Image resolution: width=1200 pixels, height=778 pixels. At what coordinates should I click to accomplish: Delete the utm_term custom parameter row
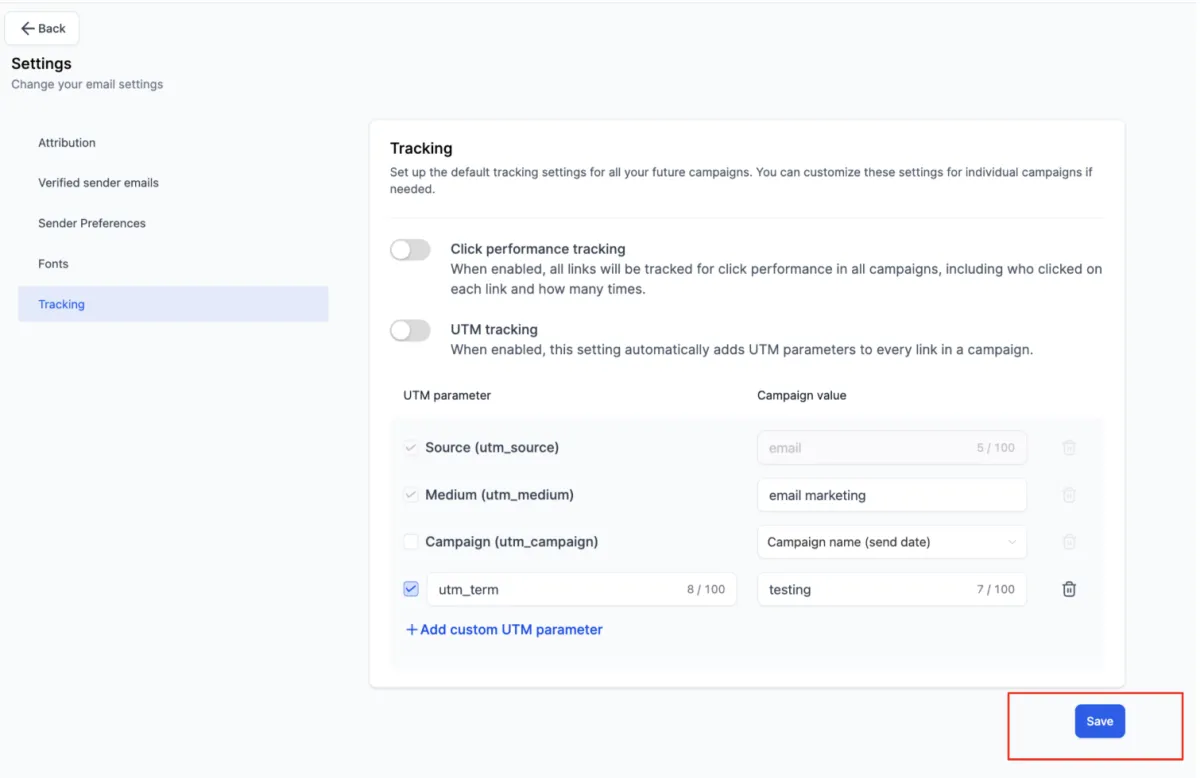pyautogui.click(x=1069, y=590)
